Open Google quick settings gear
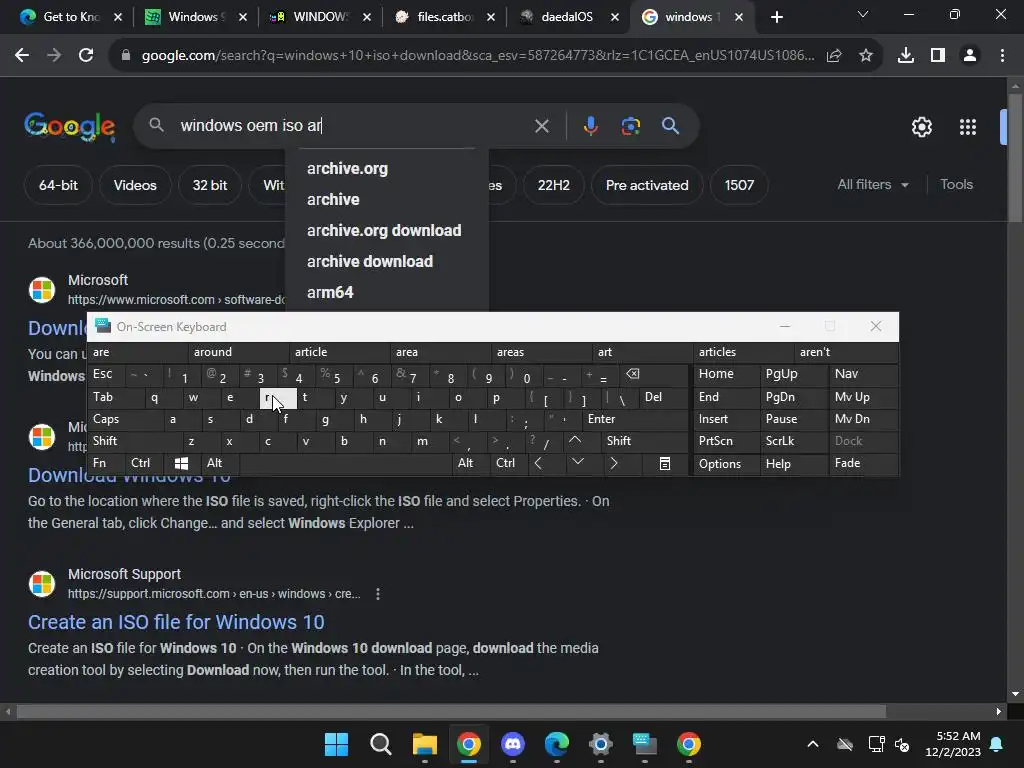This screenshot has width=1024, height=768. [x=921, y=127]
